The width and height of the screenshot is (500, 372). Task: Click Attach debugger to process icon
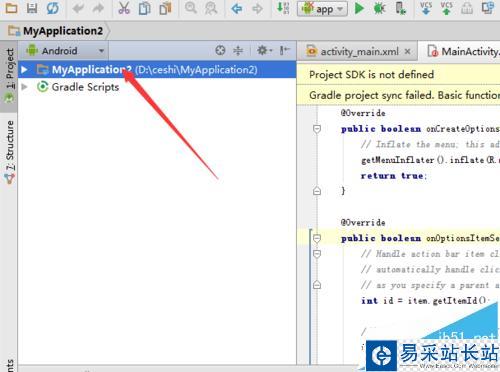click(x=400, y=8)
